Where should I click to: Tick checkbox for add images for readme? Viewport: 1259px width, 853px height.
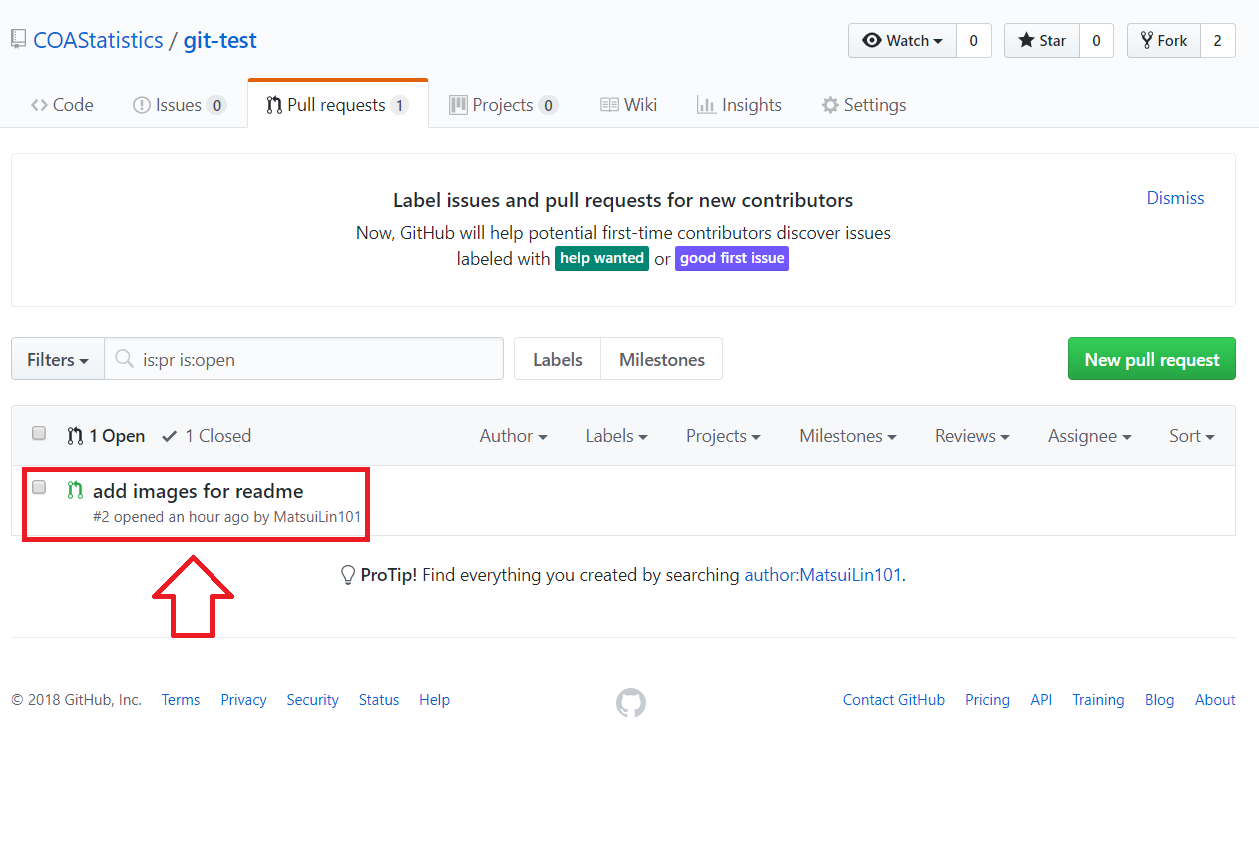[x=39, y=487]
